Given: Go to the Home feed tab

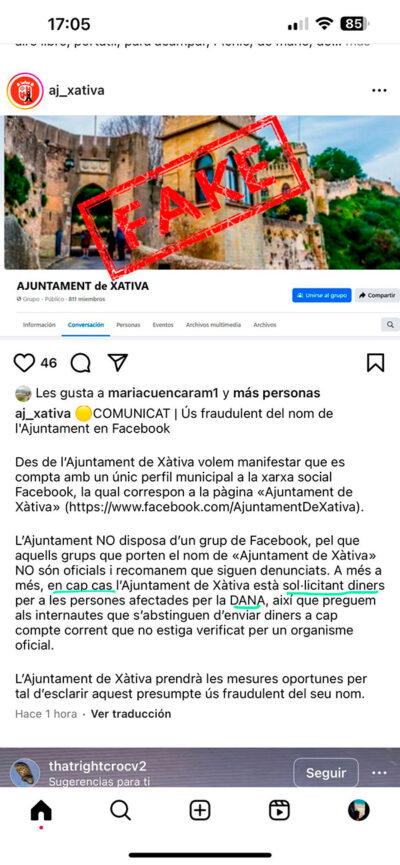Looking at the screenshot, I should (41, 810).
